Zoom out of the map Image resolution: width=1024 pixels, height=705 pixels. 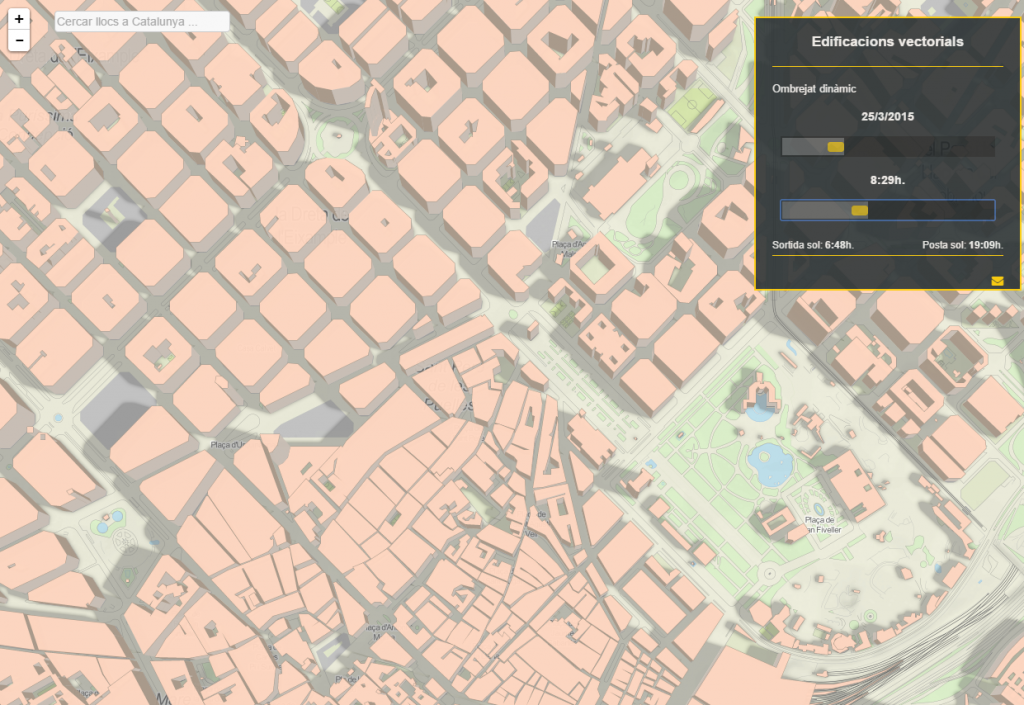(19, 40)
